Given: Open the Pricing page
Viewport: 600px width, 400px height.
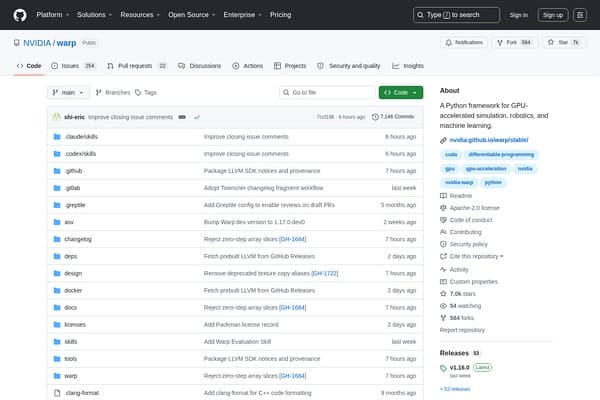Looking at the screenshot, I should tap(280, 15).
